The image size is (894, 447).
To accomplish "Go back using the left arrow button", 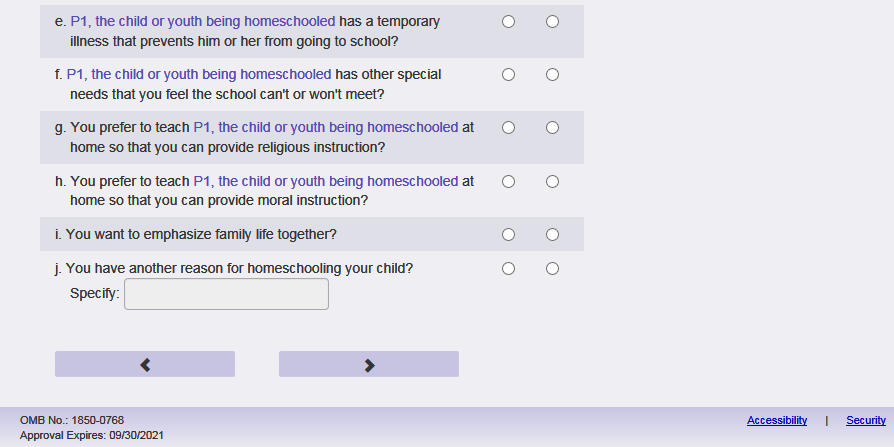I will pos(145,364).
